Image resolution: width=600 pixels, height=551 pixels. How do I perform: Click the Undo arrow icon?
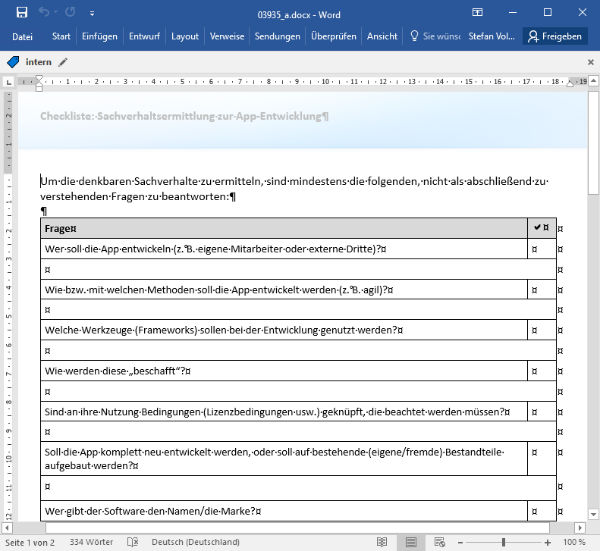[45, 12]
